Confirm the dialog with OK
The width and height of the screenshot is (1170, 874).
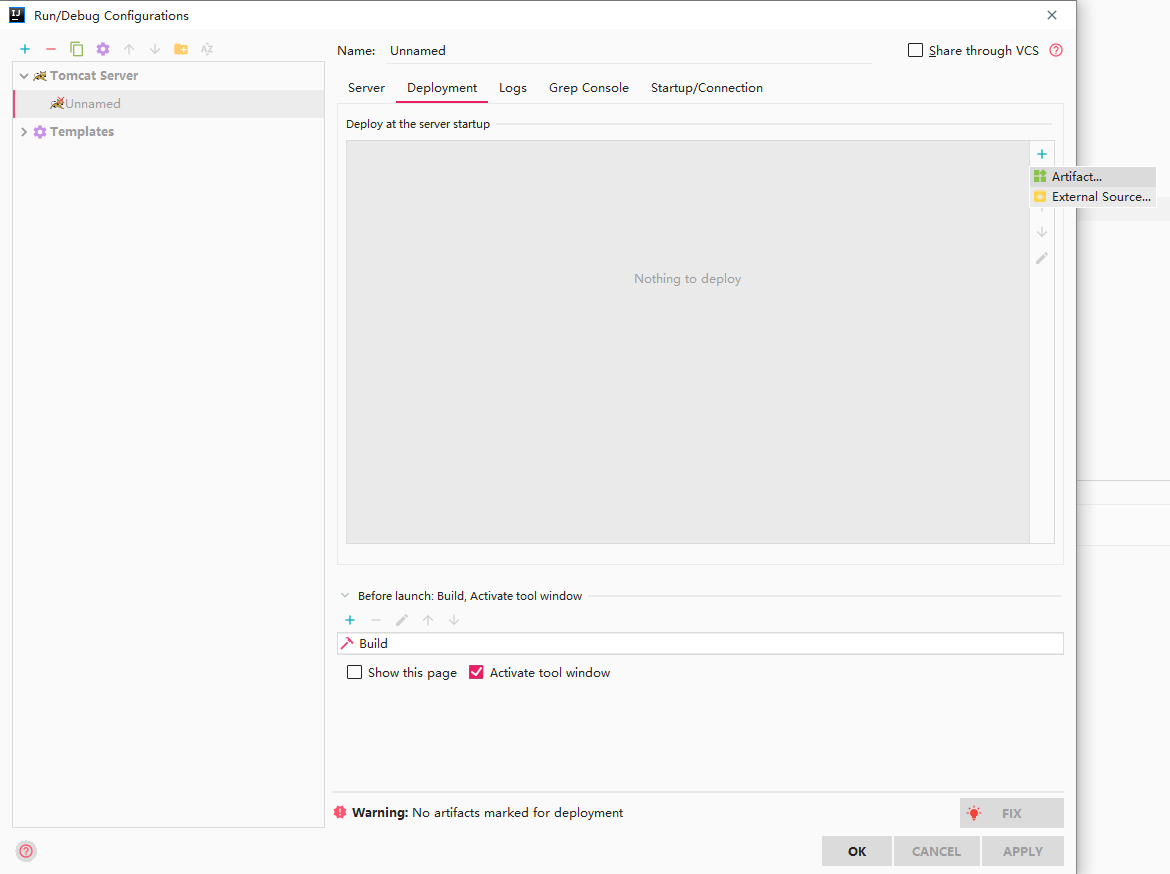tap(857, 851)
